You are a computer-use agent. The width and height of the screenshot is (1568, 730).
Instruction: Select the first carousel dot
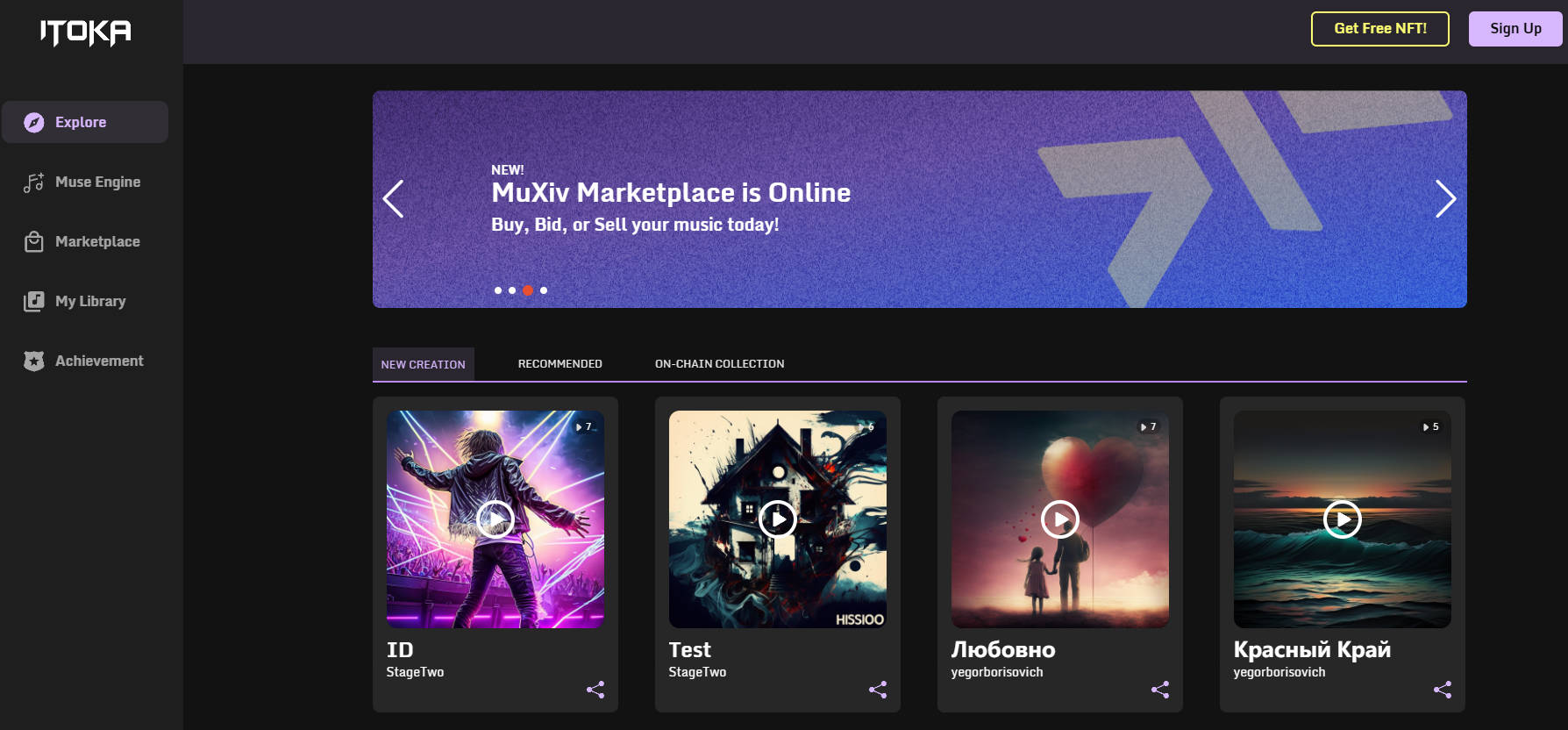498,290
